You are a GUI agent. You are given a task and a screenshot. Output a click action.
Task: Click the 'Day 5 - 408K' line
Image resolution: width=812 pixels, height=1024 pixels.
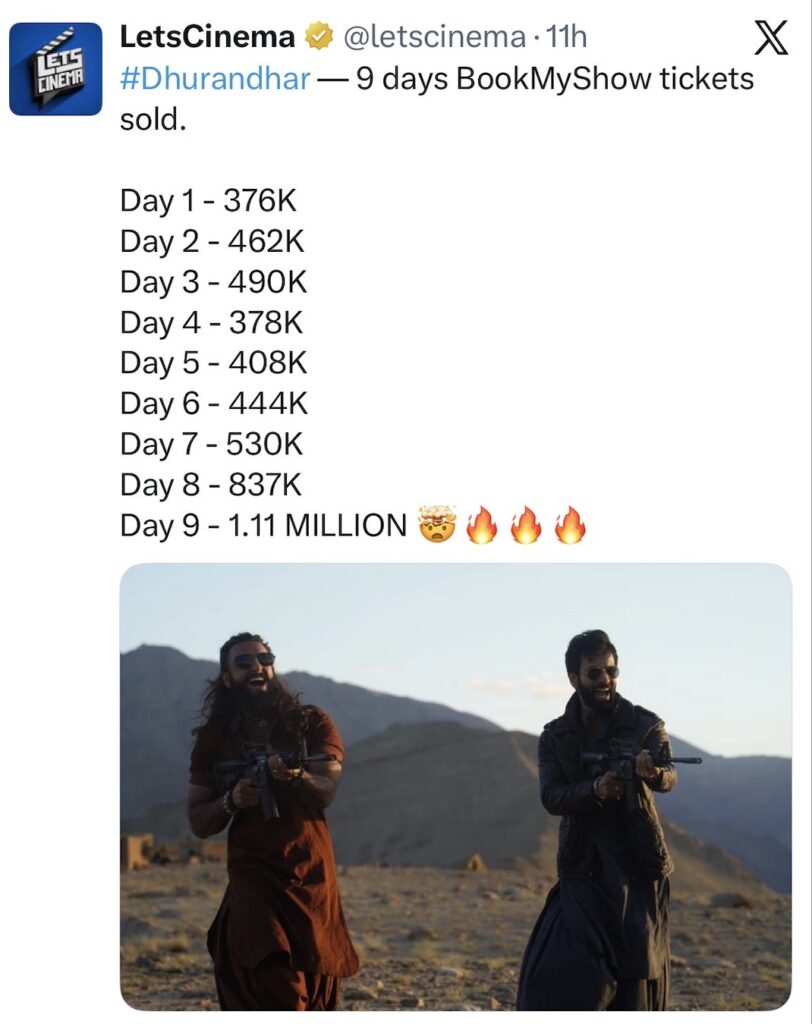pos(213,364)
